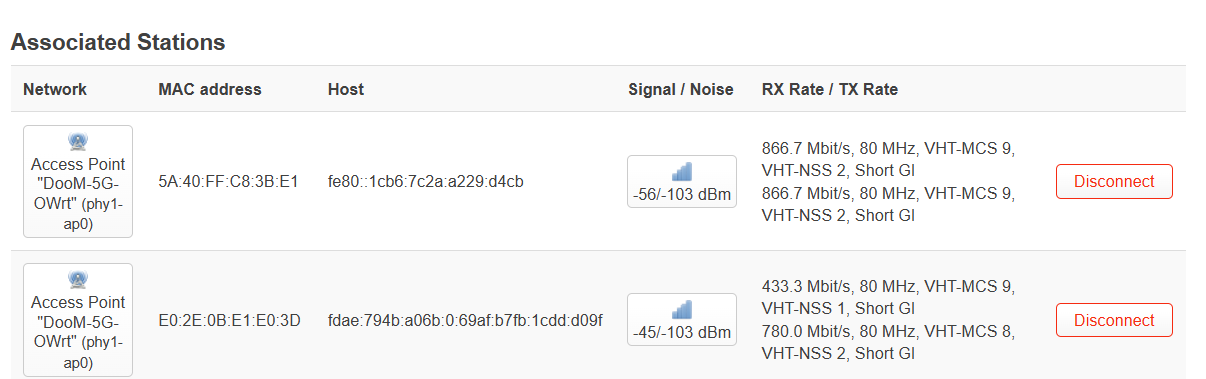This screenshot has width=1206, height=379.
Task: Click the Signal / Noise column header
Action: (x=681, y=89)
